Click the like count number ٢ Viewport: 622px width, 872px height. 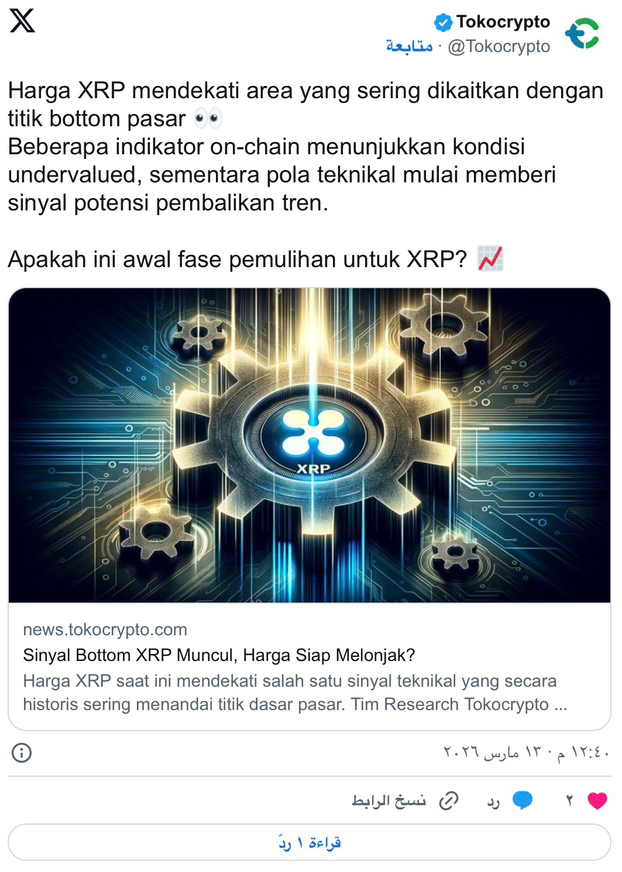click(x=570, y=801)
